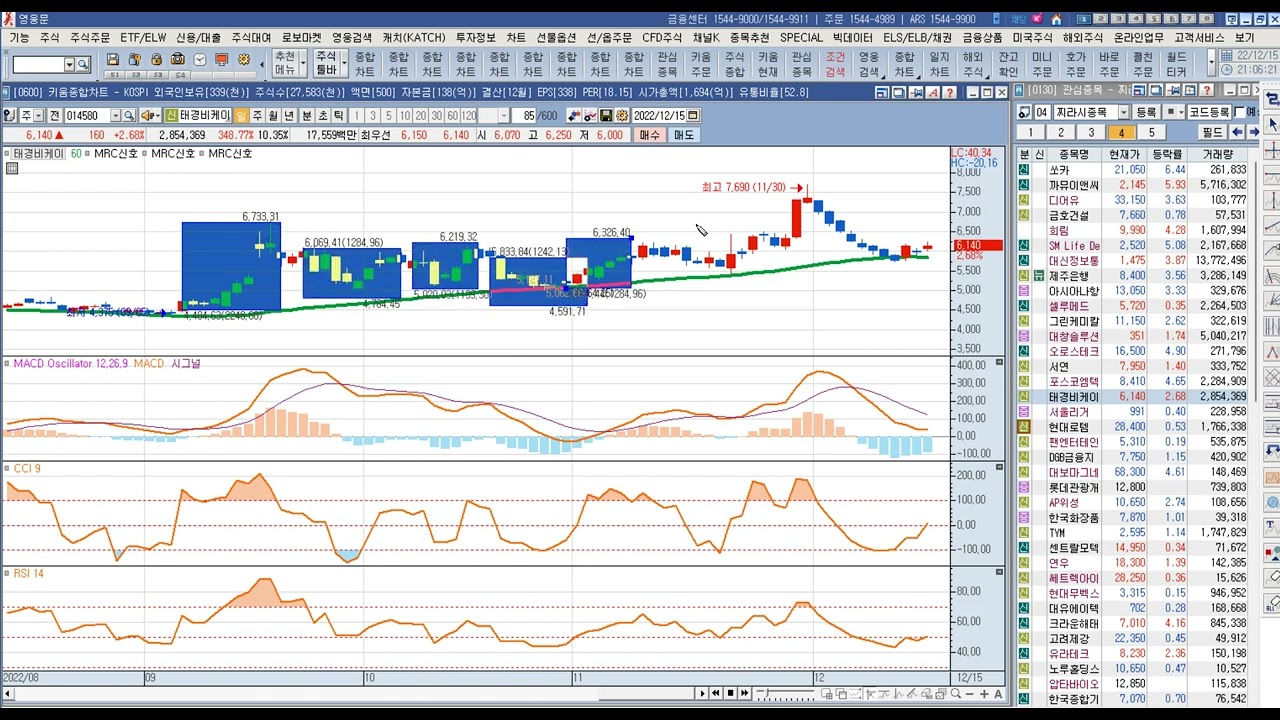
Task: Click the magnifier search icon beside the top code box
Action: point(82,65)
